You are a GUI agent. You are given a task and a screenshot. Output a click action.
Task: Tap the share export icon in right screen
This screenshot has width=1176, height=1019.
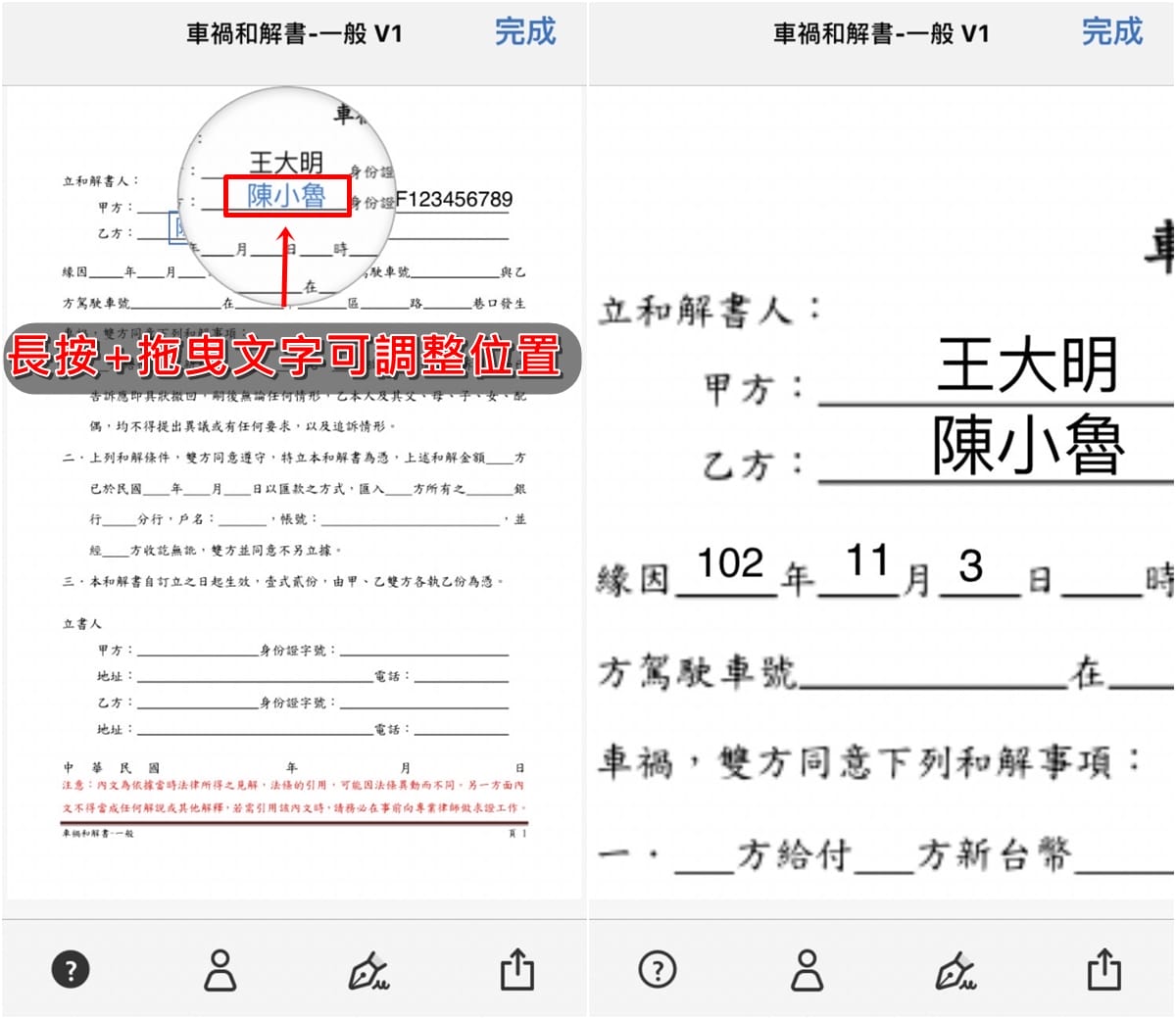[x=1104, y=970]
